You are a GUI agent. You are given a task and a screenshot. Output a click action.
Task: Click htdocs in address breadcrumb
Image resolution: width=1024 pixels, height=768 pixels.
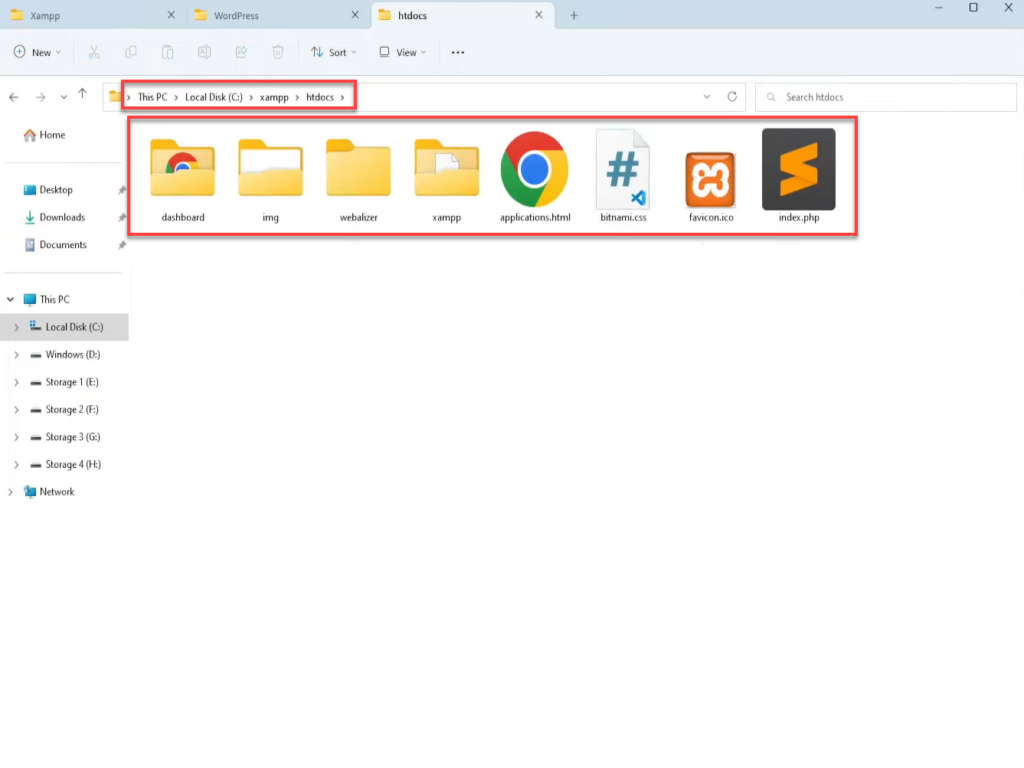pyautogui.click(x=319, y=97)
